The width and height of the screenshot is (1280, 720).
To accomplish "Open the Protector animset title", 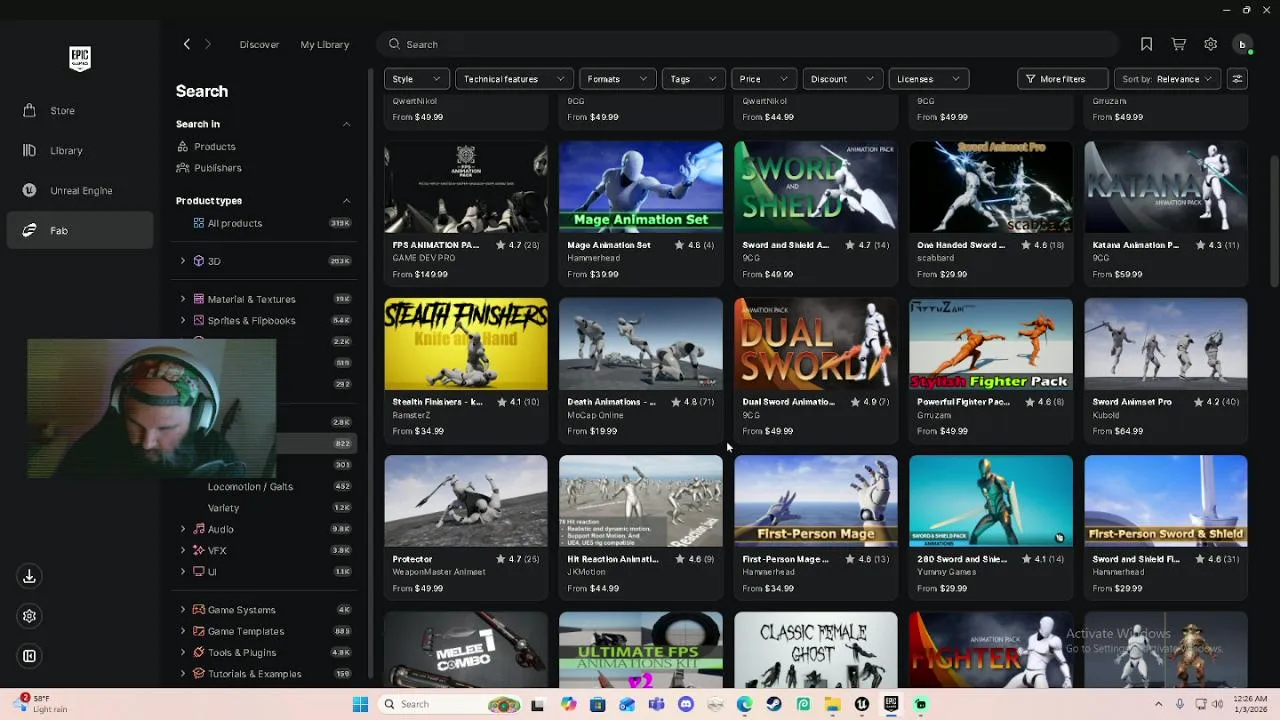I will [x=412, y=559].
